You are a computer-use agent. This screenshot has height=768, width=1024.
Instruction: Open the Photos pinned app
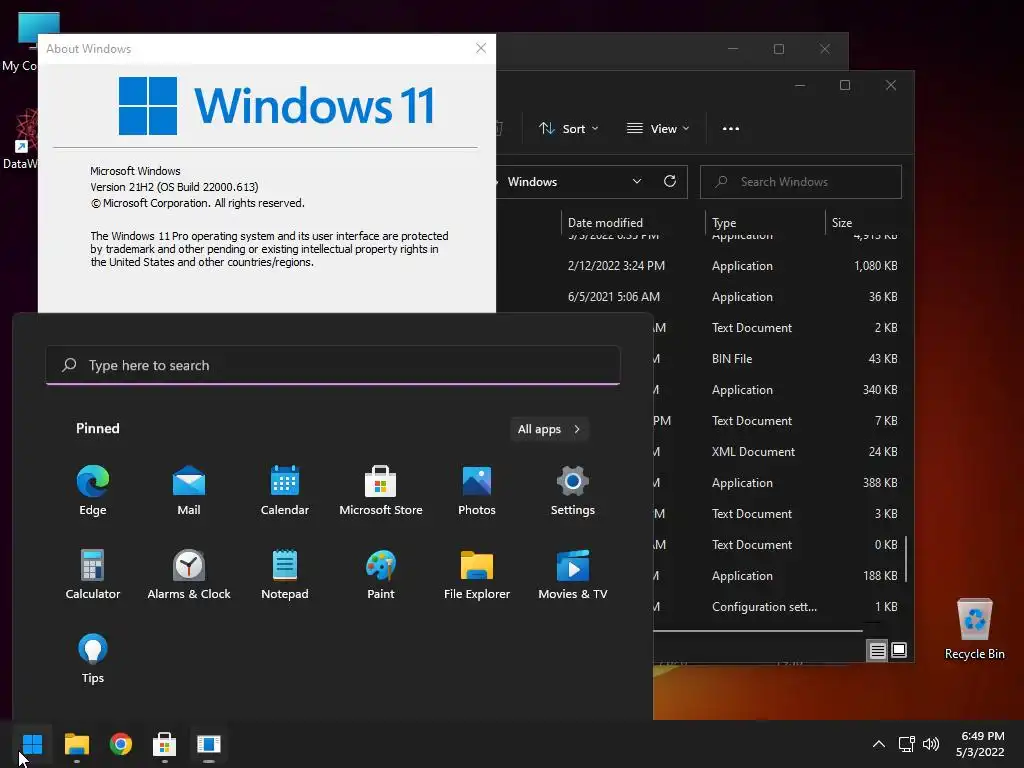(477, 490)
